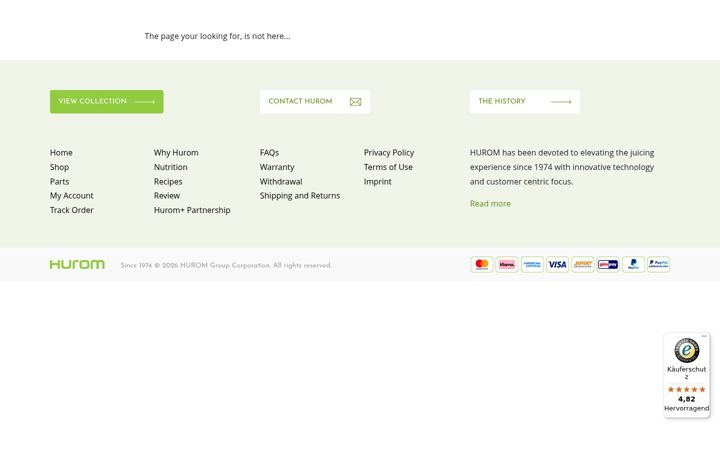Click the VISA payment icon
Screen dimensions: 720x450
[x=557, y=264]
